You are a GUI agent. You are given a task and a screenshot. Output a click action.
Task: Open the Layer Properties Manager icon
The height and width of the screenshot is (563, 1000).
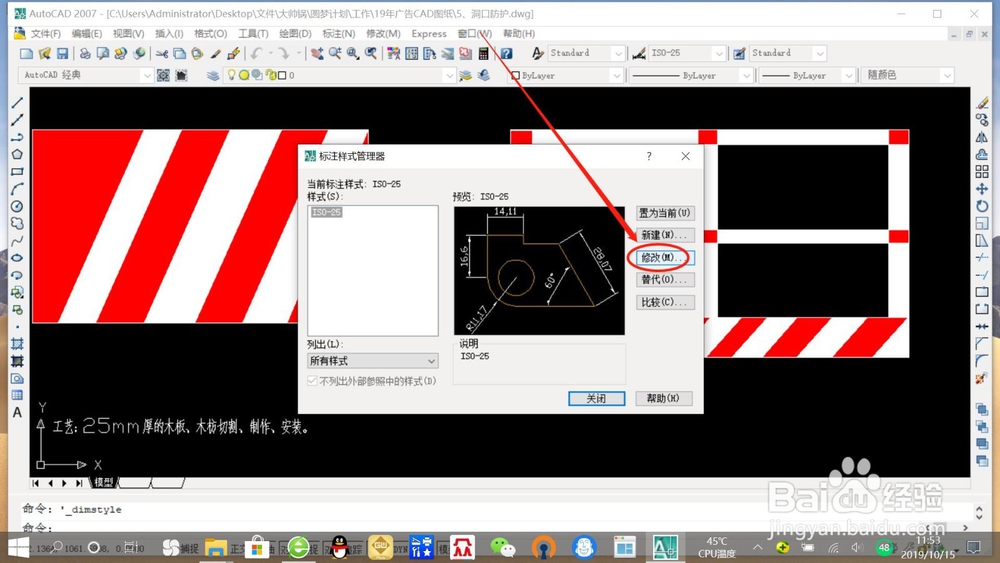213,75
